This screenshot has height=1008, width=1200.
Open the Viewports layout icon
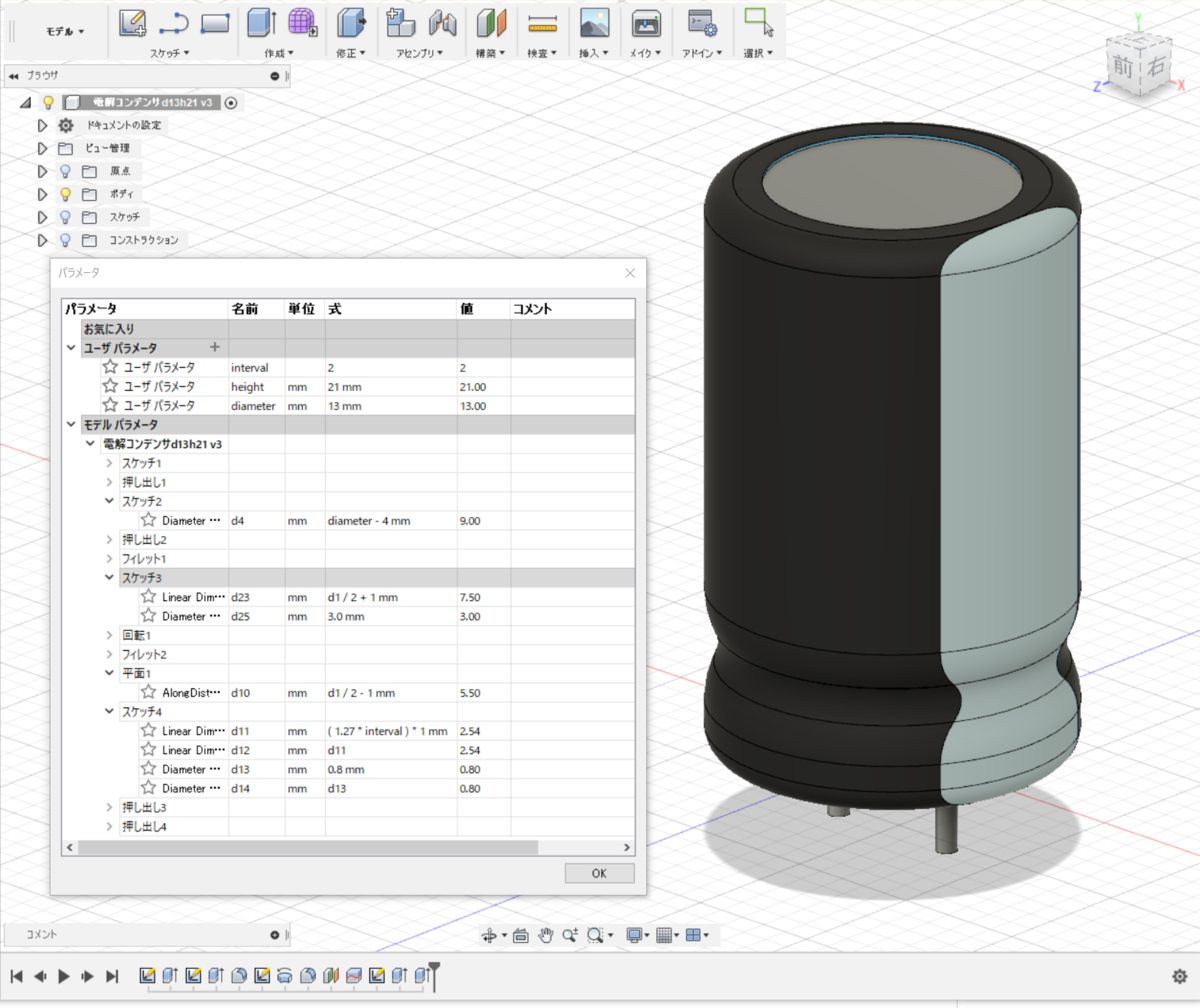tap(693, 935)
